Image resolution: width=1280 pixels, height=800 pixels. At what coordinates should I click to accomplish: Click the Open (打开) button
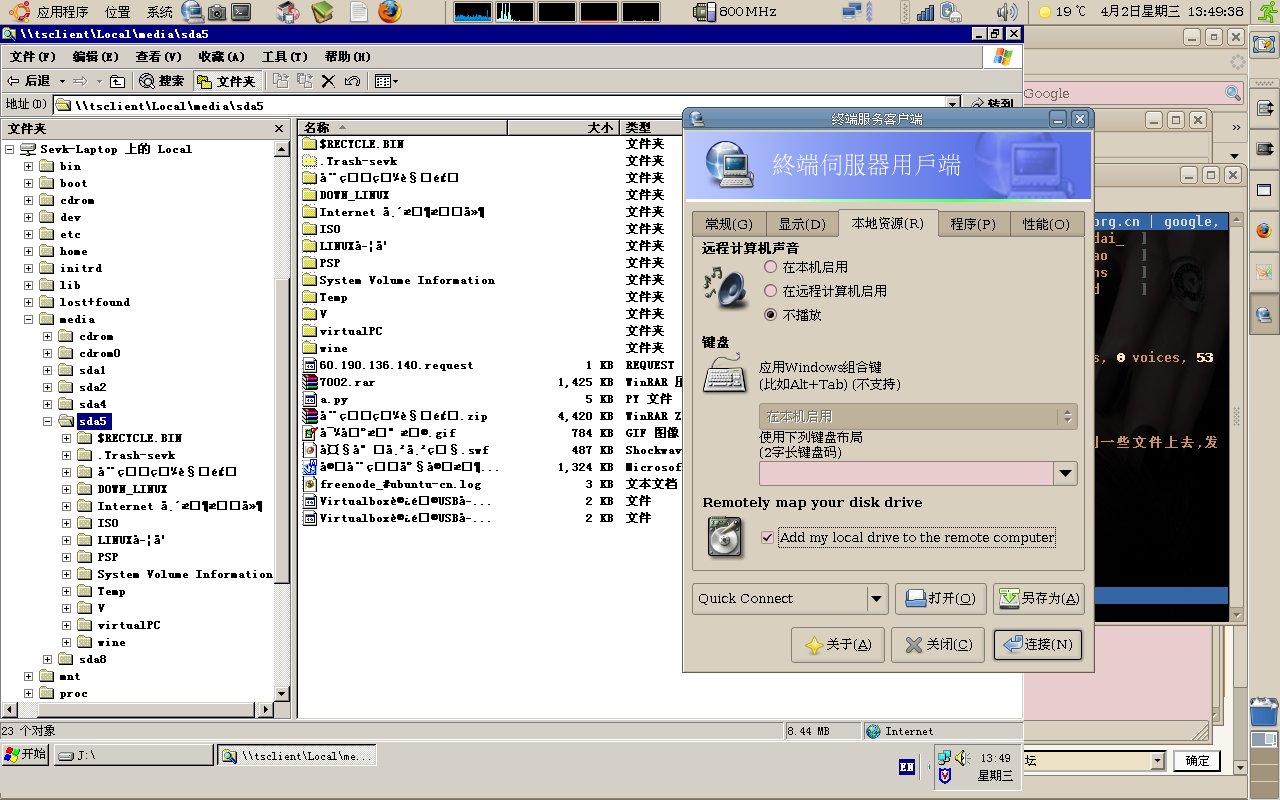941,599
